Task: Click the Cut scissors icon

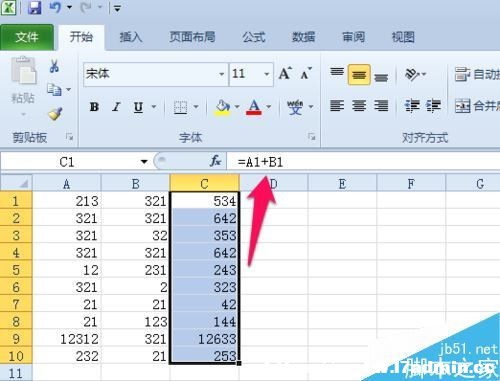Action: click(x=54, y=66)
